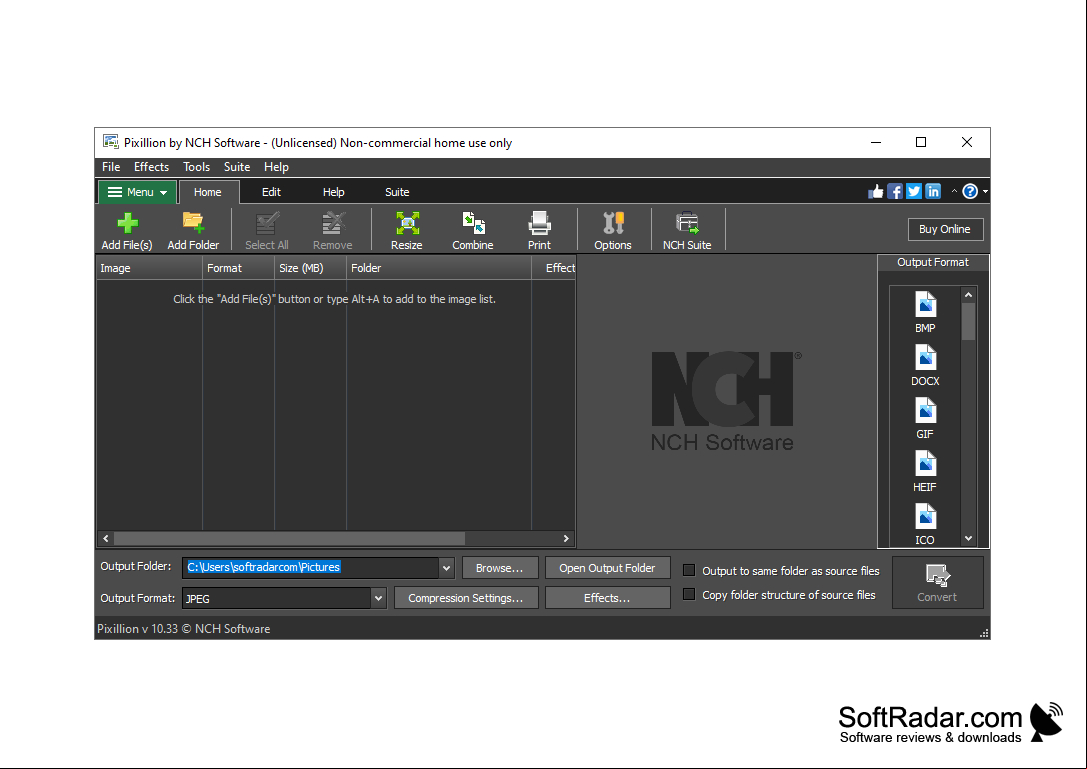The width and height of the screenshot is (1087, 769).
Task: Open the Combine images tool
Action: (x=473, y=230)
